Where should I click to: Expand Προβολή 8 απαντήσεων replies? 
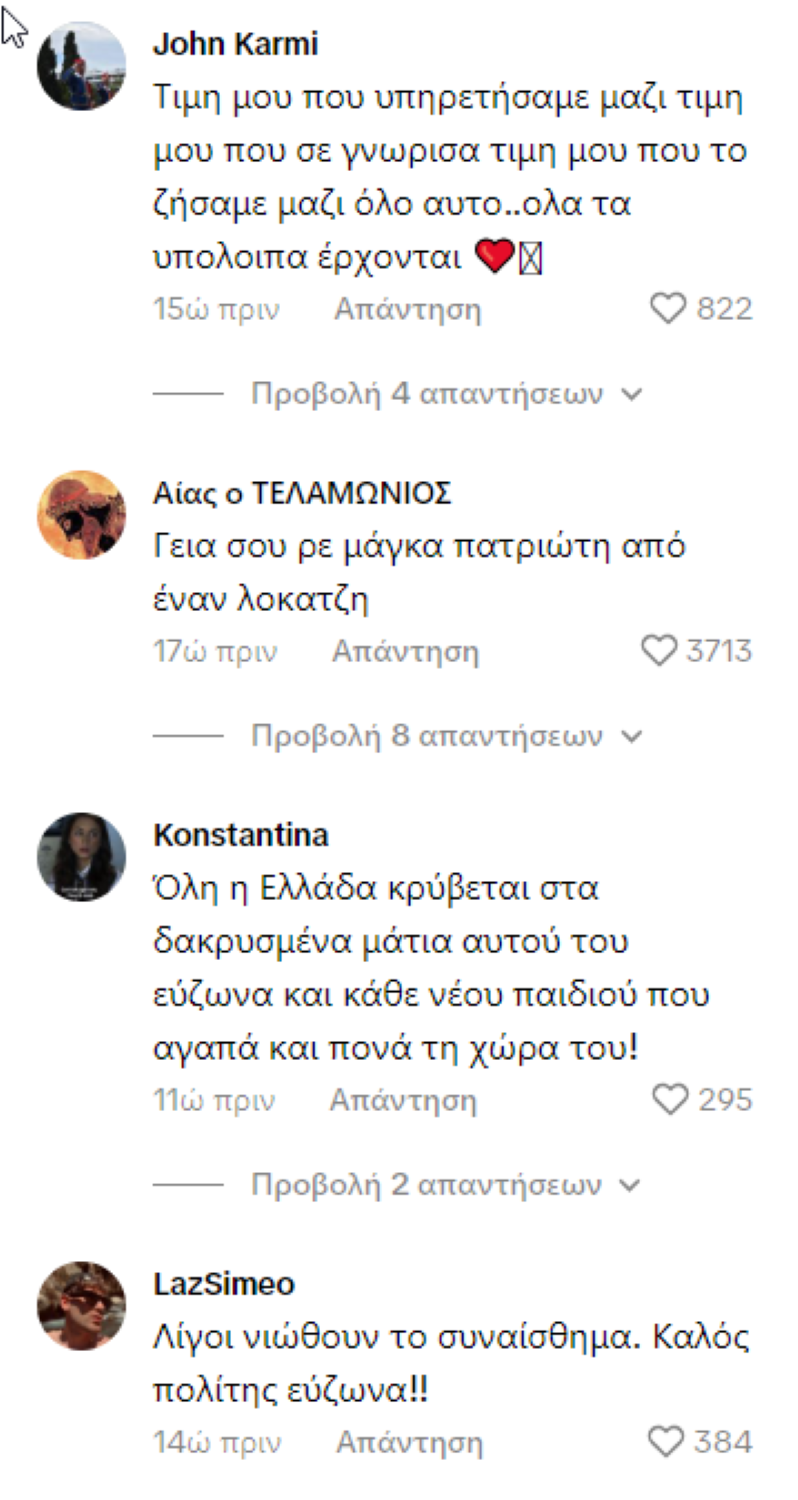coord(446,737)
